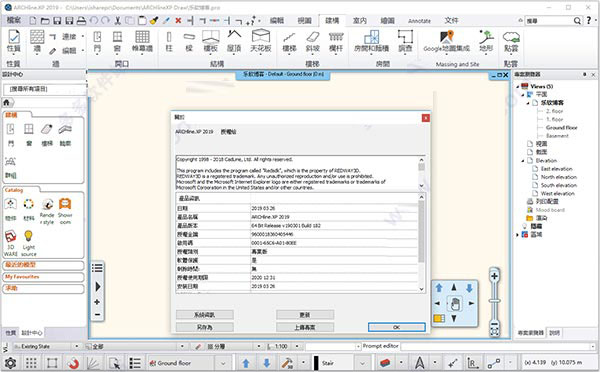This screenshot has height=372, width=600.
Task: Move floor down with blue down arrow
Action: coord(267,363)
